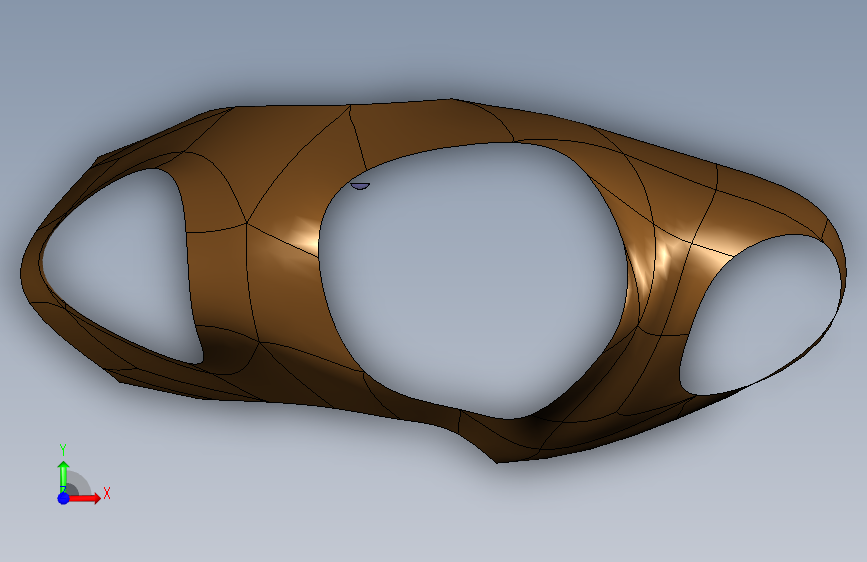Click the blue Z axis ball on the triad
This screenshot has width=867, height=562.
click(x=64, y=498)
